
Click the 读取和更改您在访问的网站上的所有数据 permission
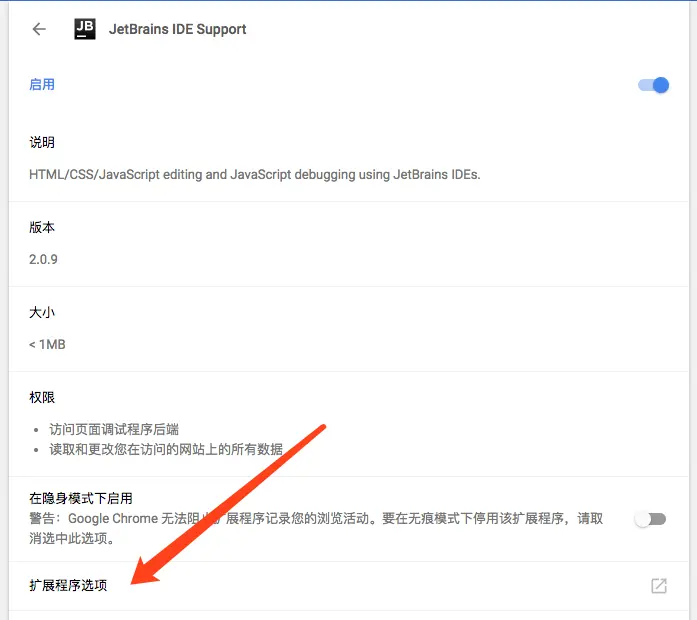coord(166,449)
